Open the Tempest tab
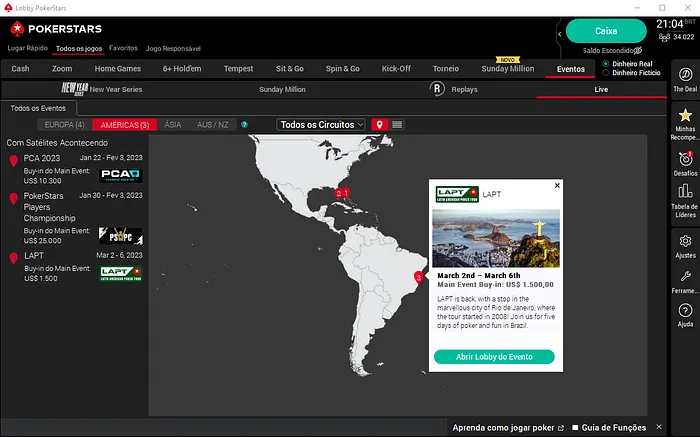Image resolution: width=700 pixels, height=437 pixels. click(238, 69)
